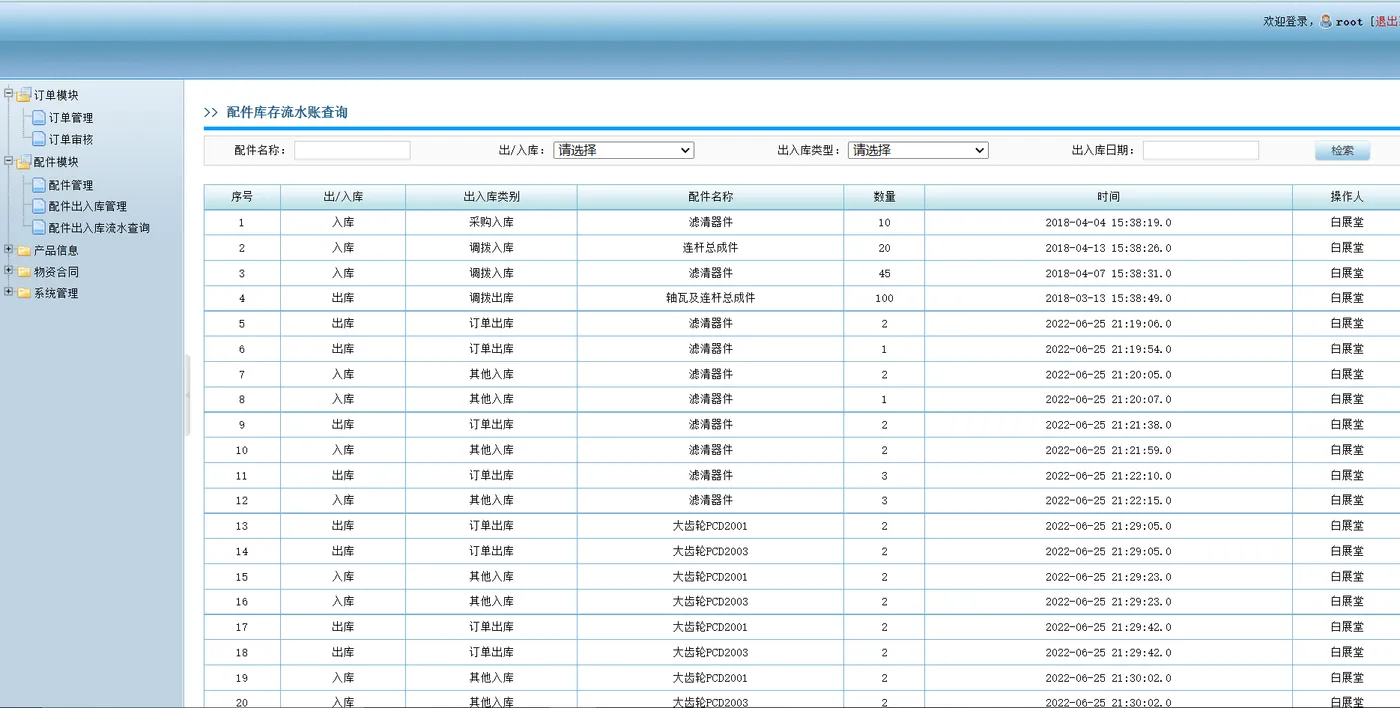The image size is (1400, 708).
Task: Click the 调拨出库 cell in row 4
Action: point(491,298)
